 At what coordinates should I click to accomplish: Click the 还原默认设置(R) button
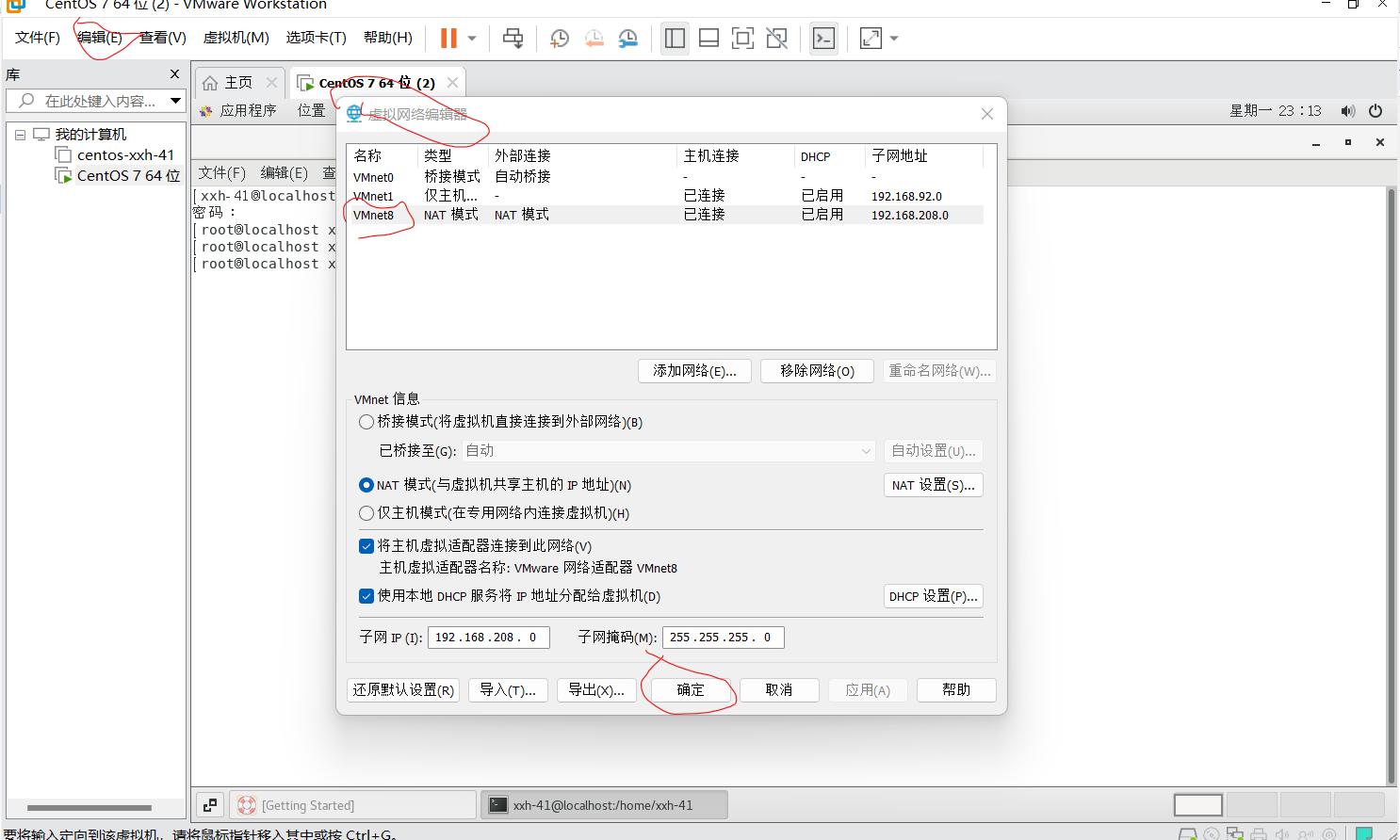[x=403, y=690]
